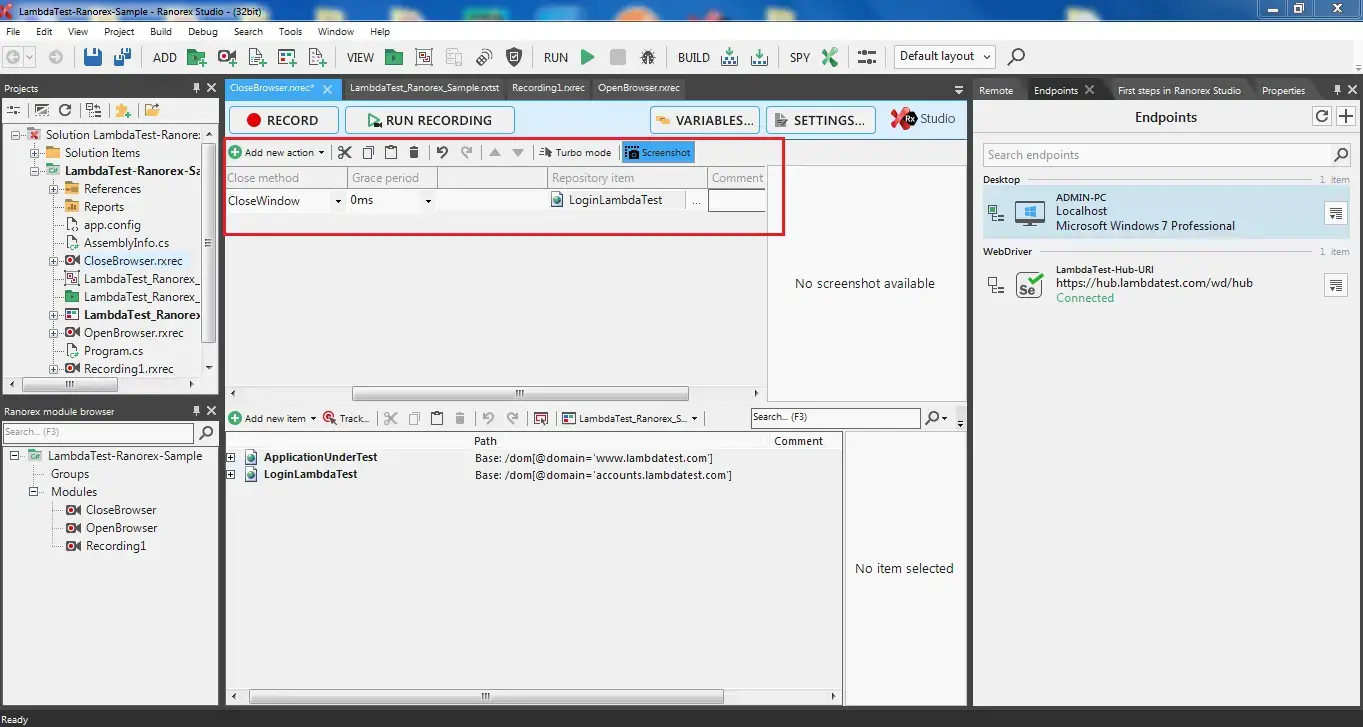Viewport: 1363px width, 727px height.
Task: Click the scissors cut icon in action toolbar
Action: [345, 153]
